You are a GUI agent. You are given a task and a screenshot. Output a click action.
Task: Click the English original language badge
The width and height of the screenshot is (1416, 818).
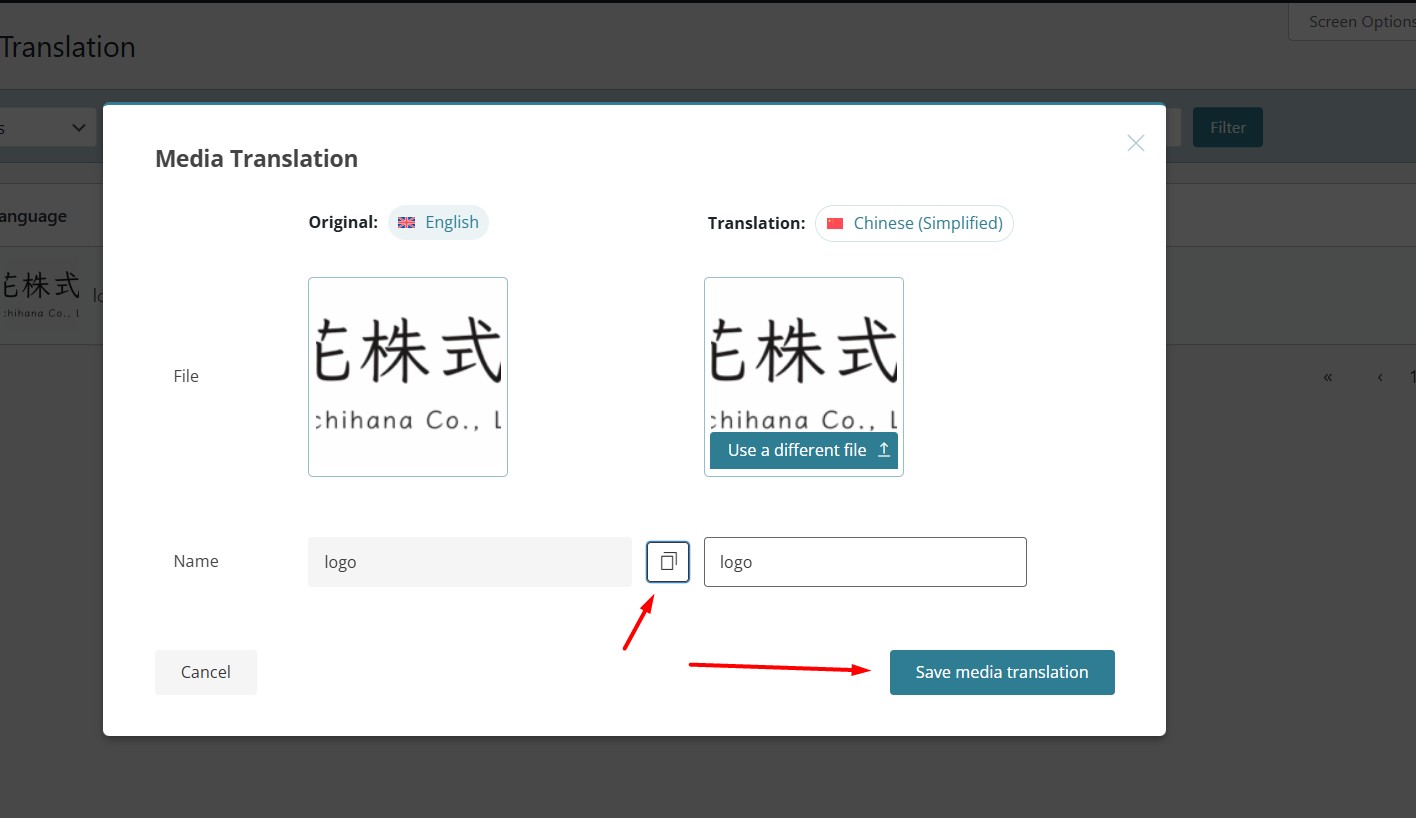tap(438, 222)
